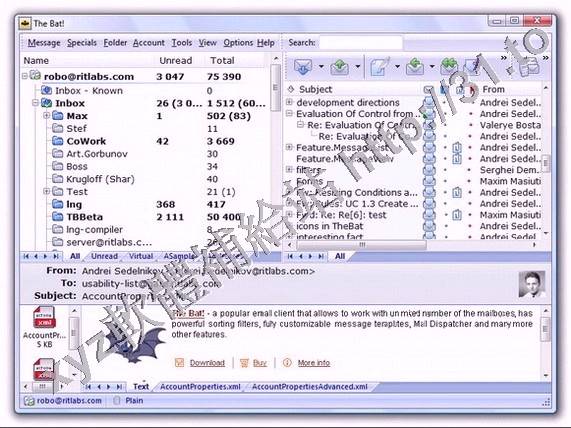Open the Options menu
Image resolution: width=571 pixels, height=428 pixels.
(x=238, y=43)
